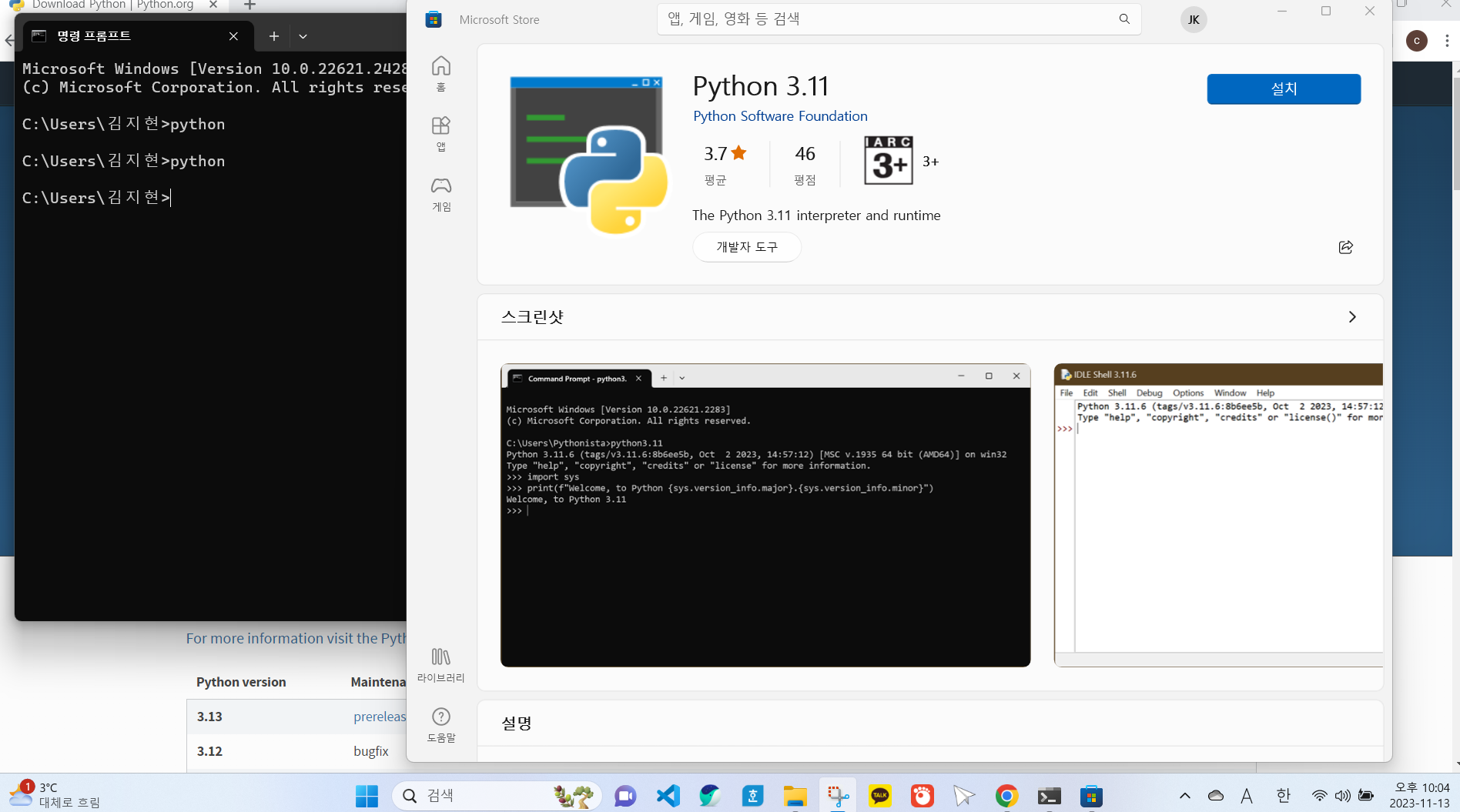The height and width of the screenshot is (812, 1460).
Task: Expand the 스크린샷 section with chevron
Action: [1352, 317]
